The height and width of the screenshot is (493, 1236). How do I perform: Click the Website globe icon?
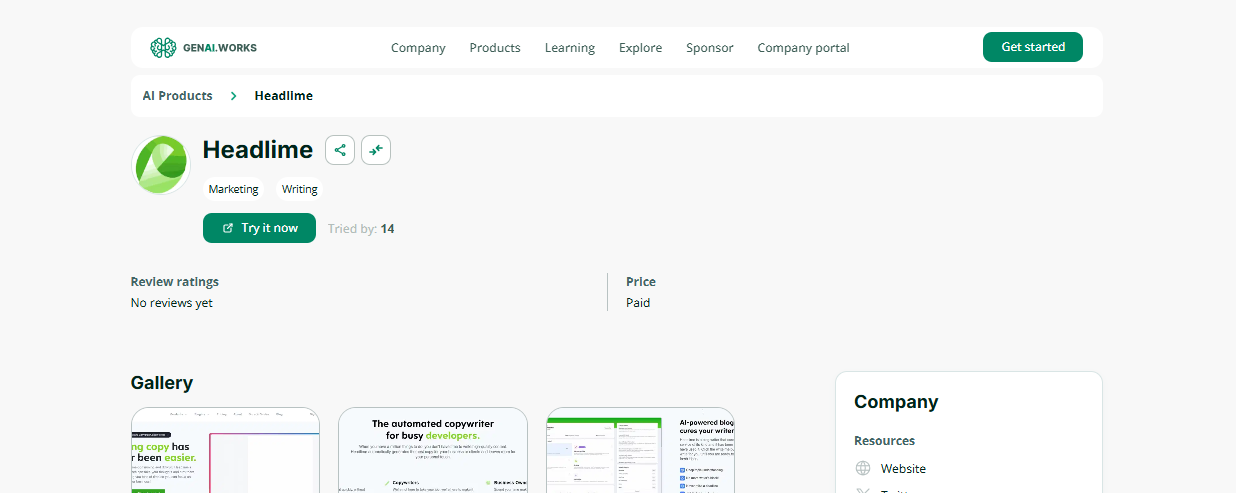coord(863,469)
